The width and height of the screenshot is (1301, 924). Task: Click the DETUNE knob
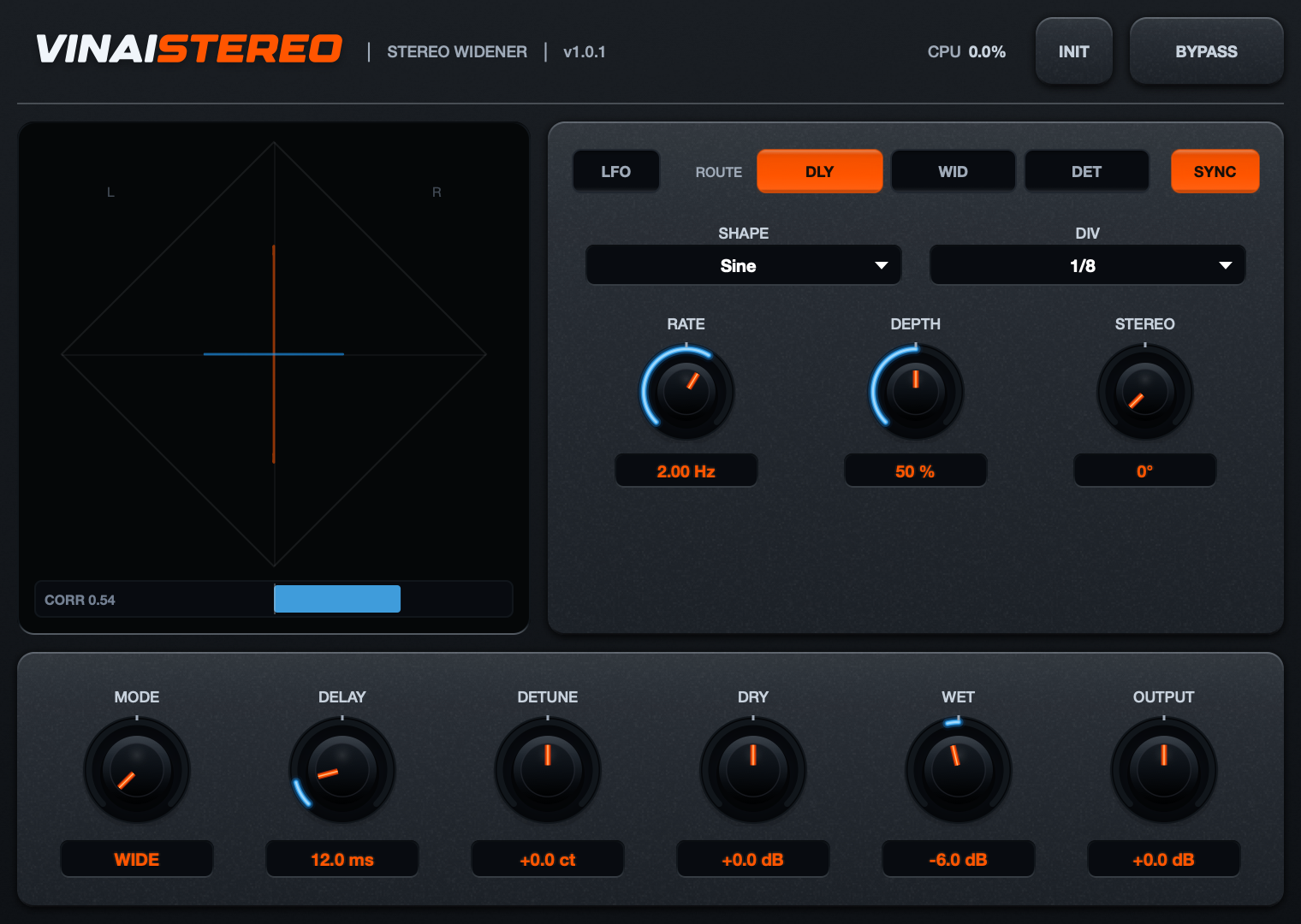[548, 769]
